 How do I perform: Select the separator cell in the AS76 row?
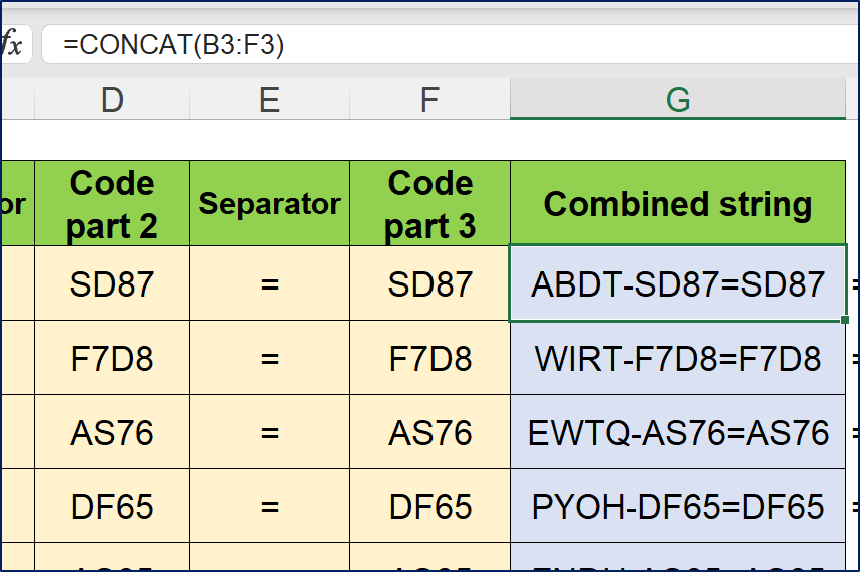click(x=269, y=432)
